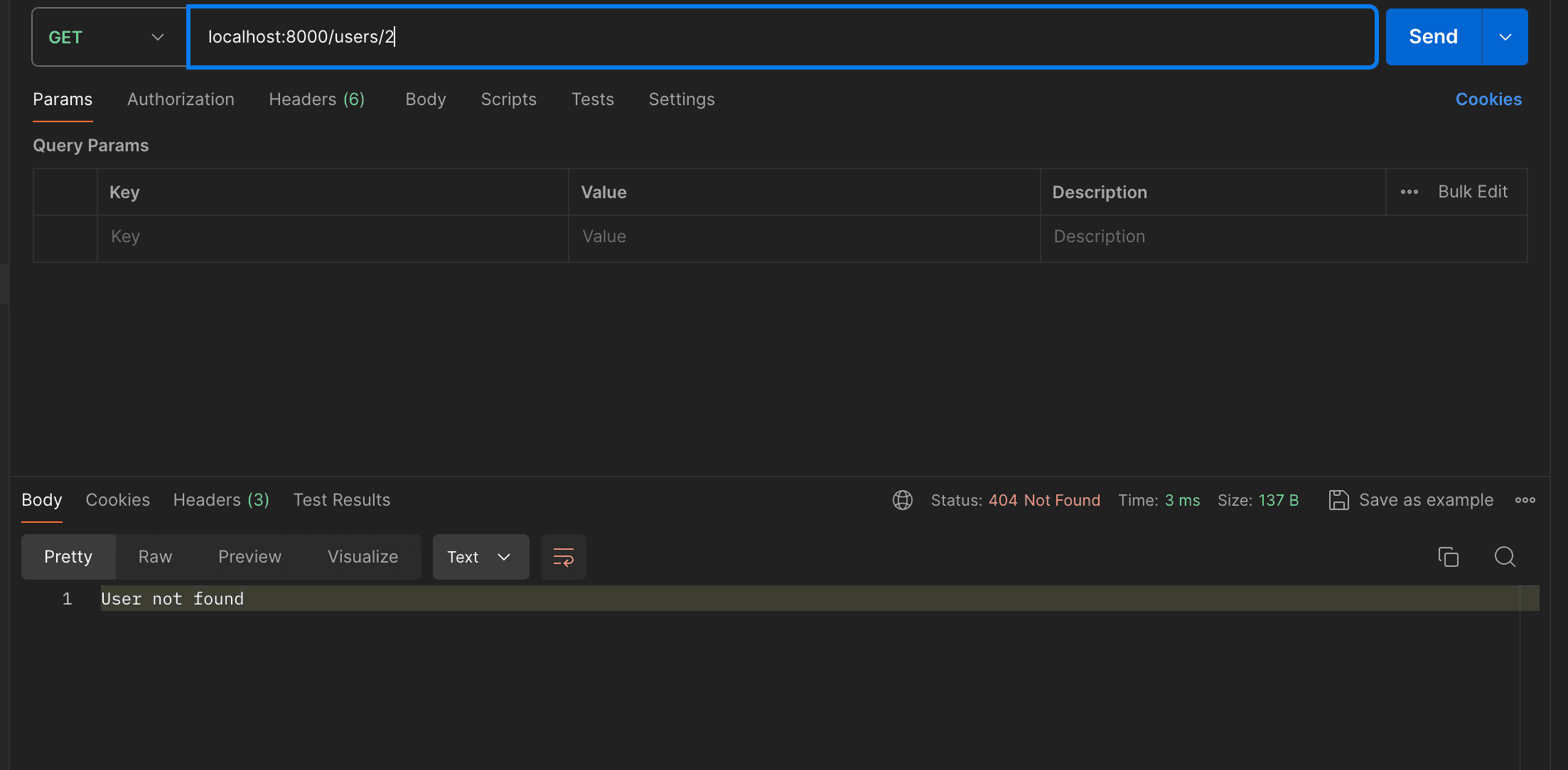Click the Save as example disk icon
The width and height of the screenshot is (1568, 770).
(x=1338, y=500)
